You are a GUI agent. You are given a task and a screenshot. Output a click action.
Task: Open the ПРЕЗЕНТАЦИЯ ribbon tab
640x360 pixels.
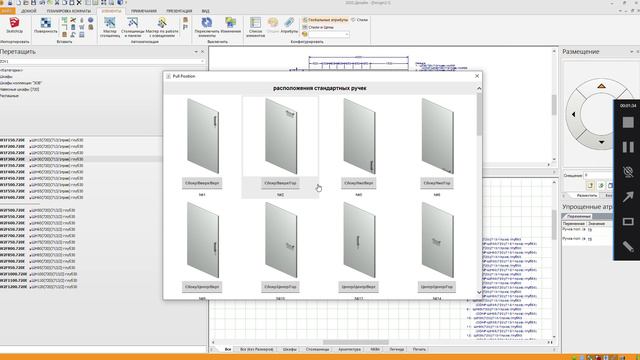179,11
